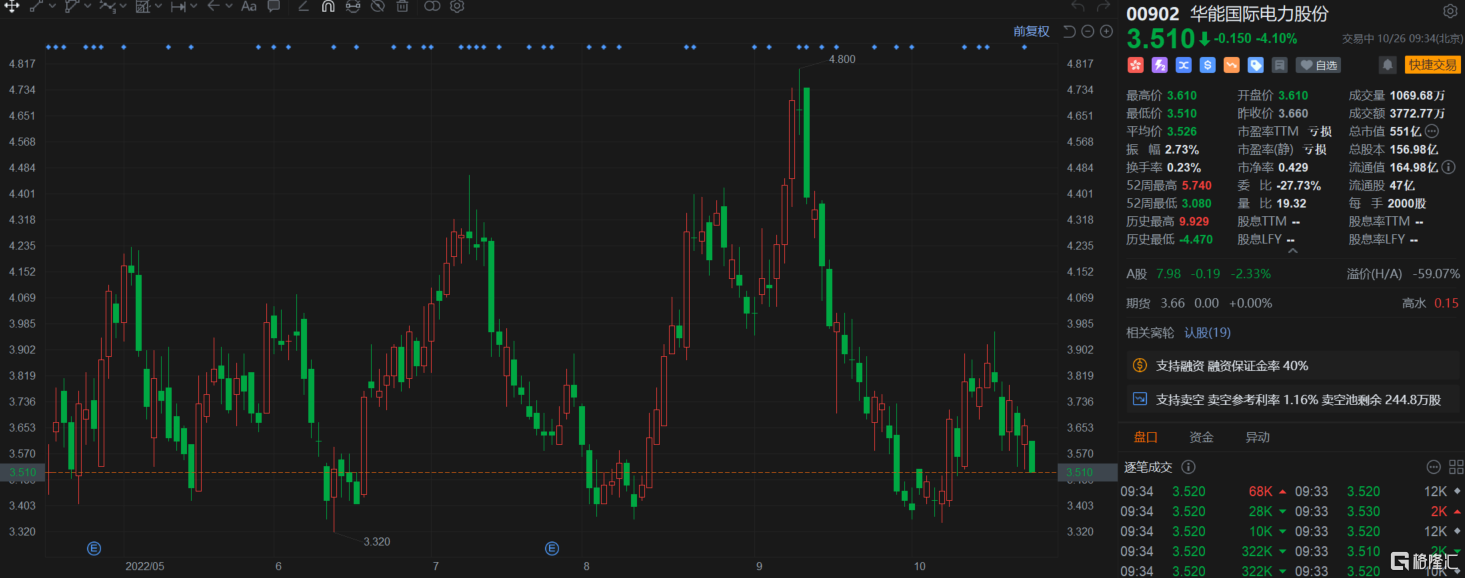Click the blue shuffle connect badge

1183,65
